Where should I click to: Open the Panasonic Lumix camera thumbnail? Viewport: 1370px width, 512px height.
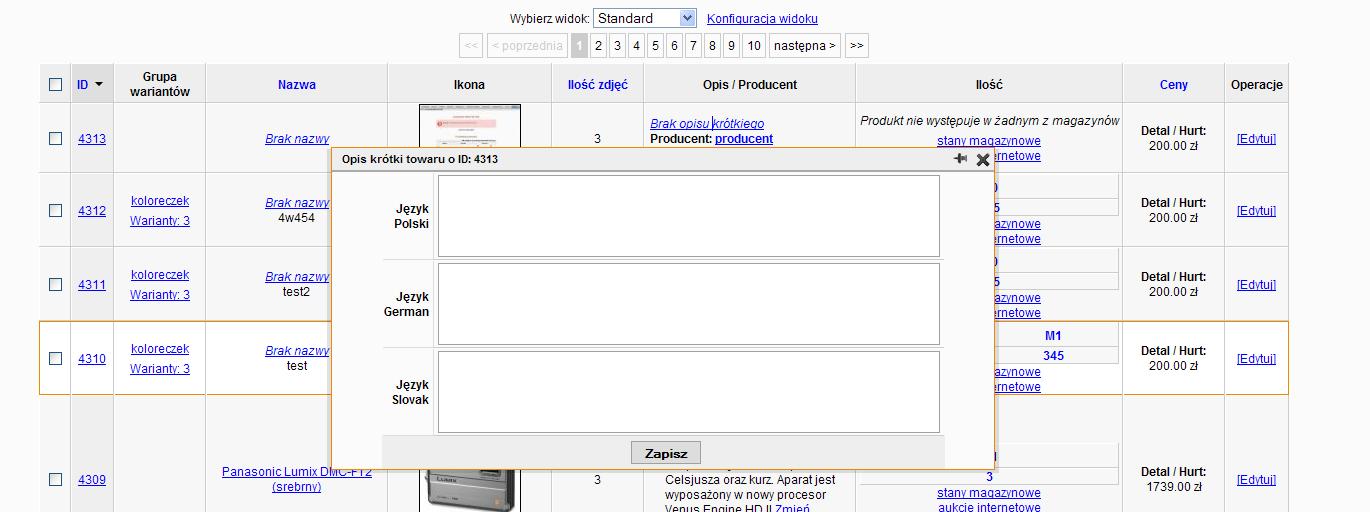pyautogui.click(x=469, y=489)
